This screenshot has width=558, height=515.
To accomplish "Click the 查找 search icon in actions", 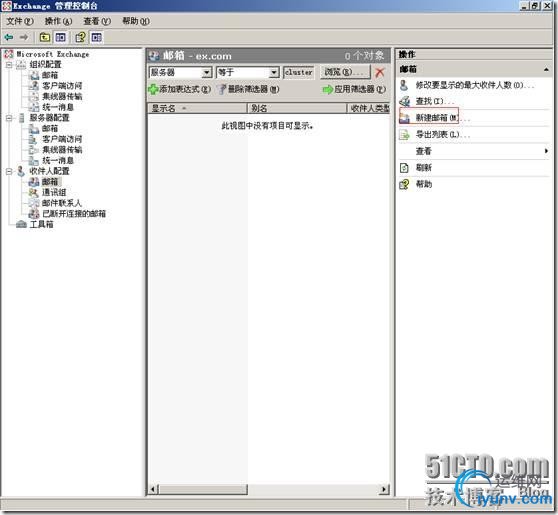I will point(405,101).
